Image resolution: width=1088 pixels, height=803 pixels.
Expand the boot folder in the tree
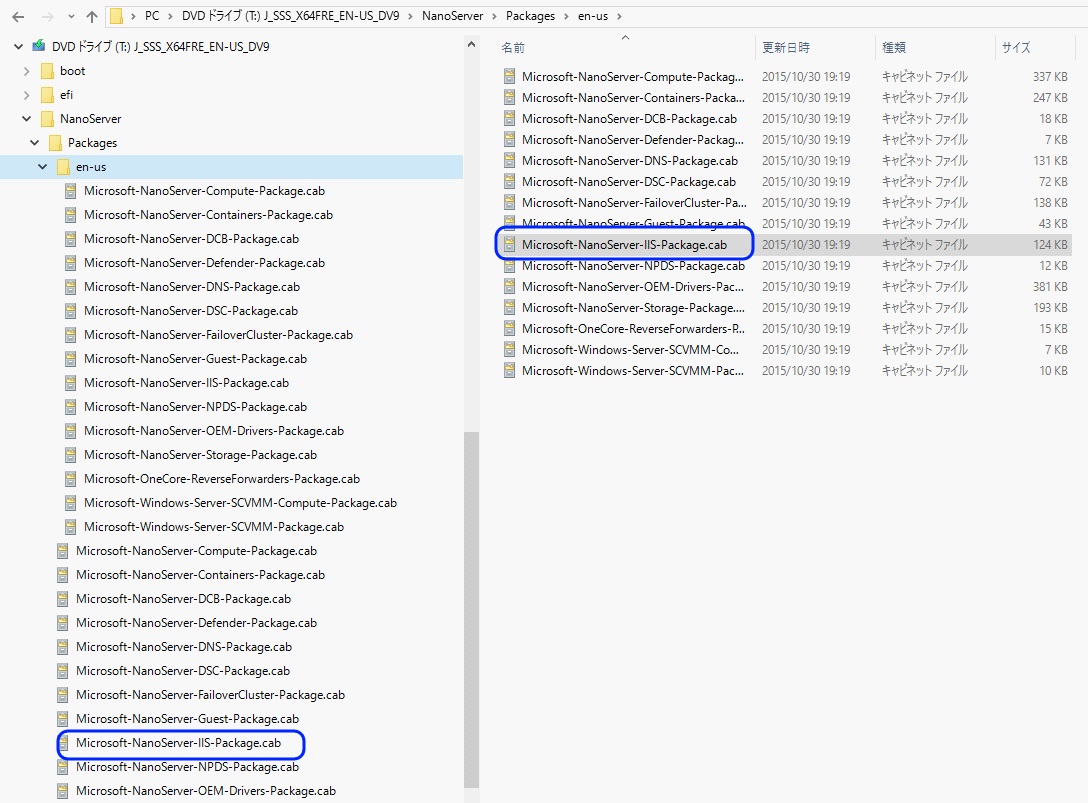tap(26, 71)
